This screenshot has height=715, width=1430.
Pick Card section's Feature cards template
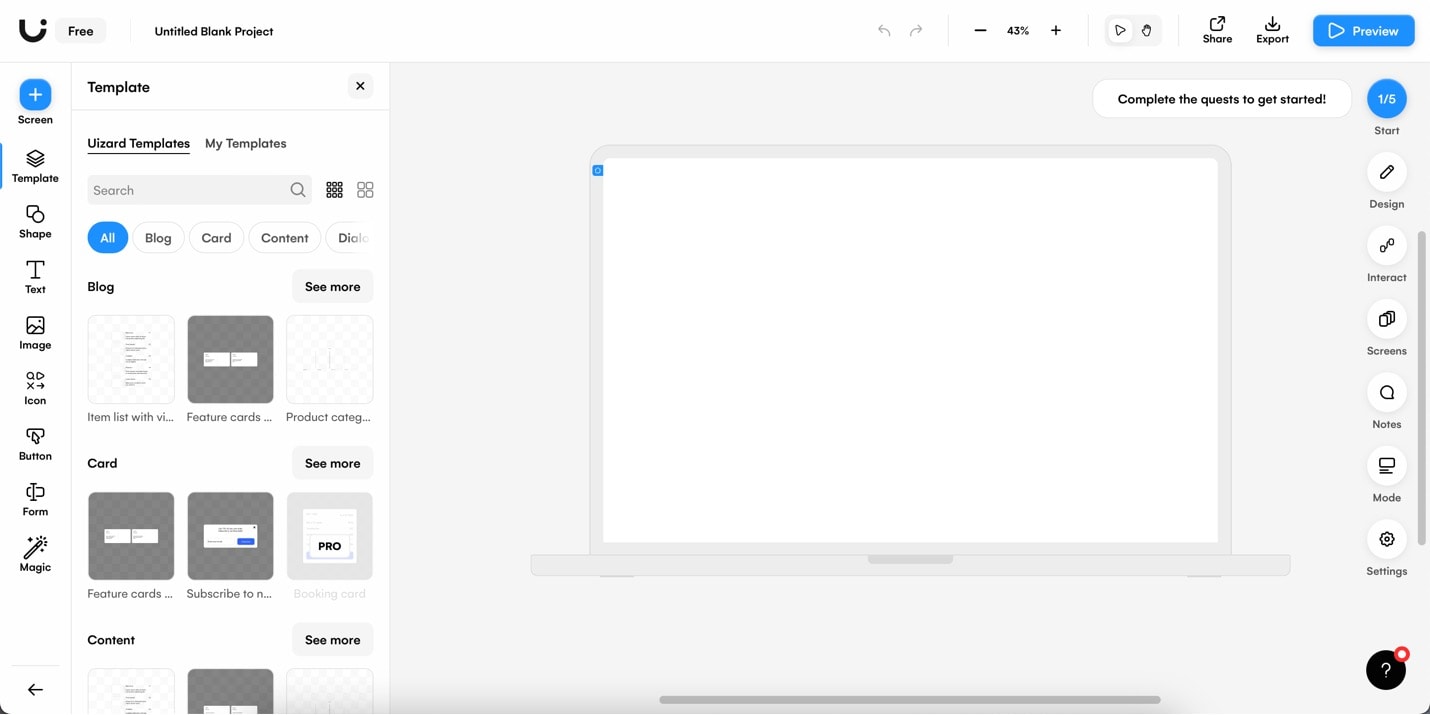(131, 536)
